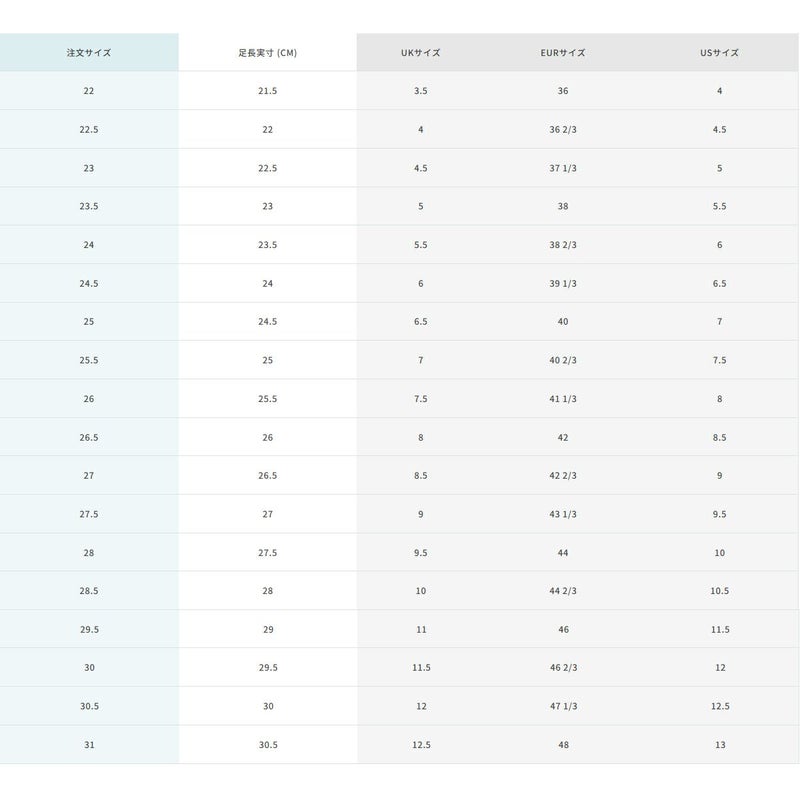800x800 pixels.
Task: Click the EUR size 47 1/3 cell
Action: (x=562, y=706)
